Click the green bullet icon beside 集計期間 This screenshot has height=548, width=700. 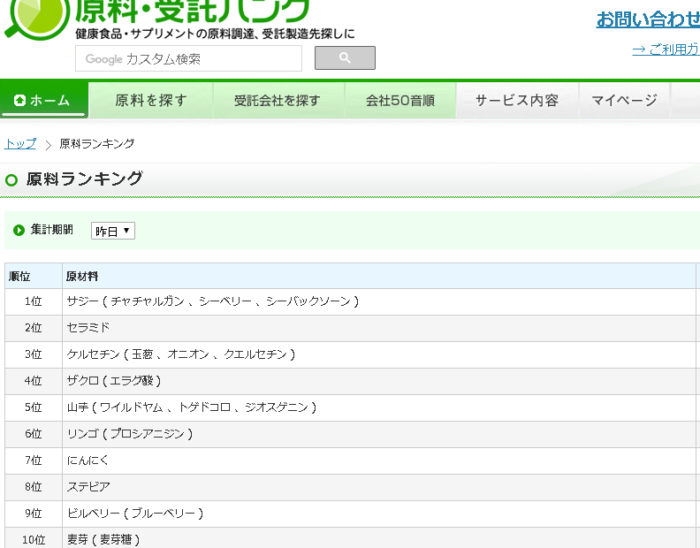click(x=18, y=230)
